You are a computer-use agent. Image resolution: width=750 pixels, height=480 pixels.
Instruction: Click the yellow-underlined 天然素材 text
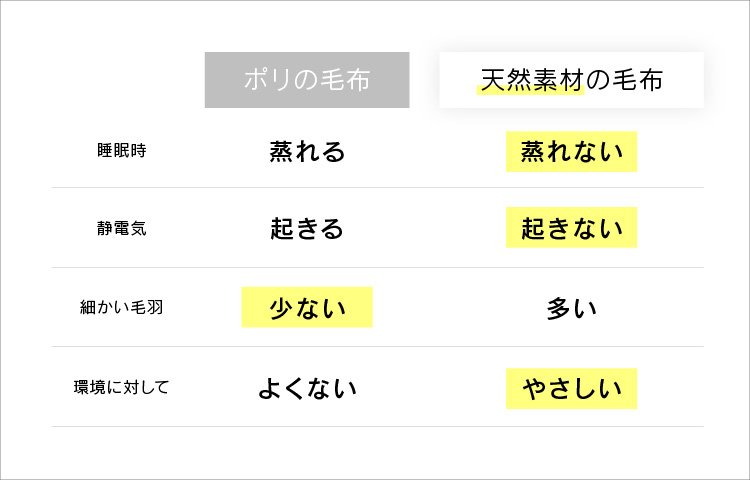pos(531,80)
